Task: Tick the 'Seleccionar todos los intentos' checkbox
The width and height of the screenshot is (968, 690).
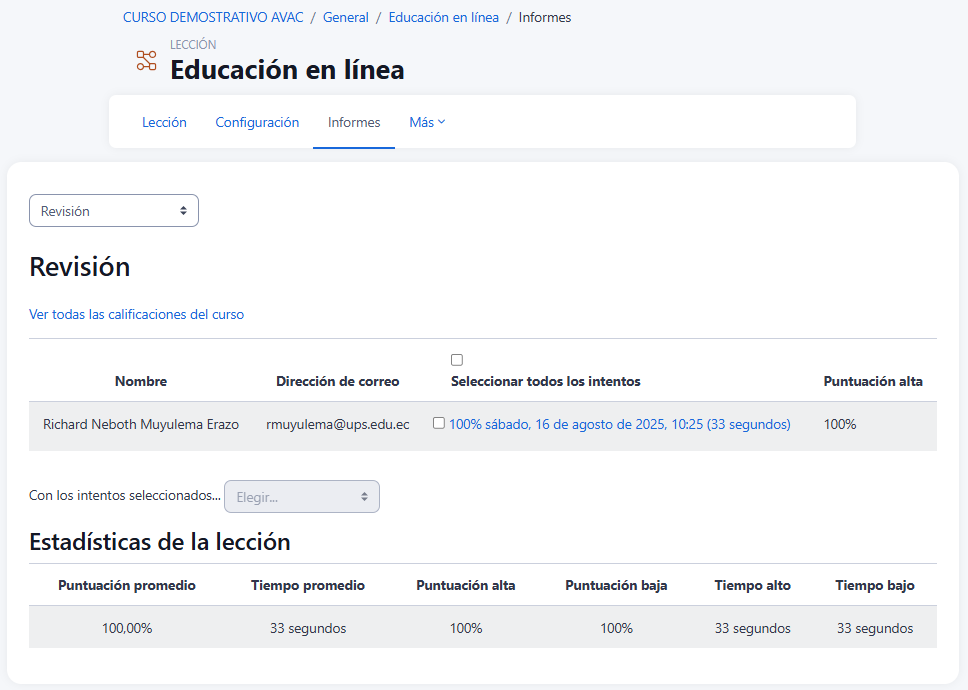Action: [x=457, y=360]
